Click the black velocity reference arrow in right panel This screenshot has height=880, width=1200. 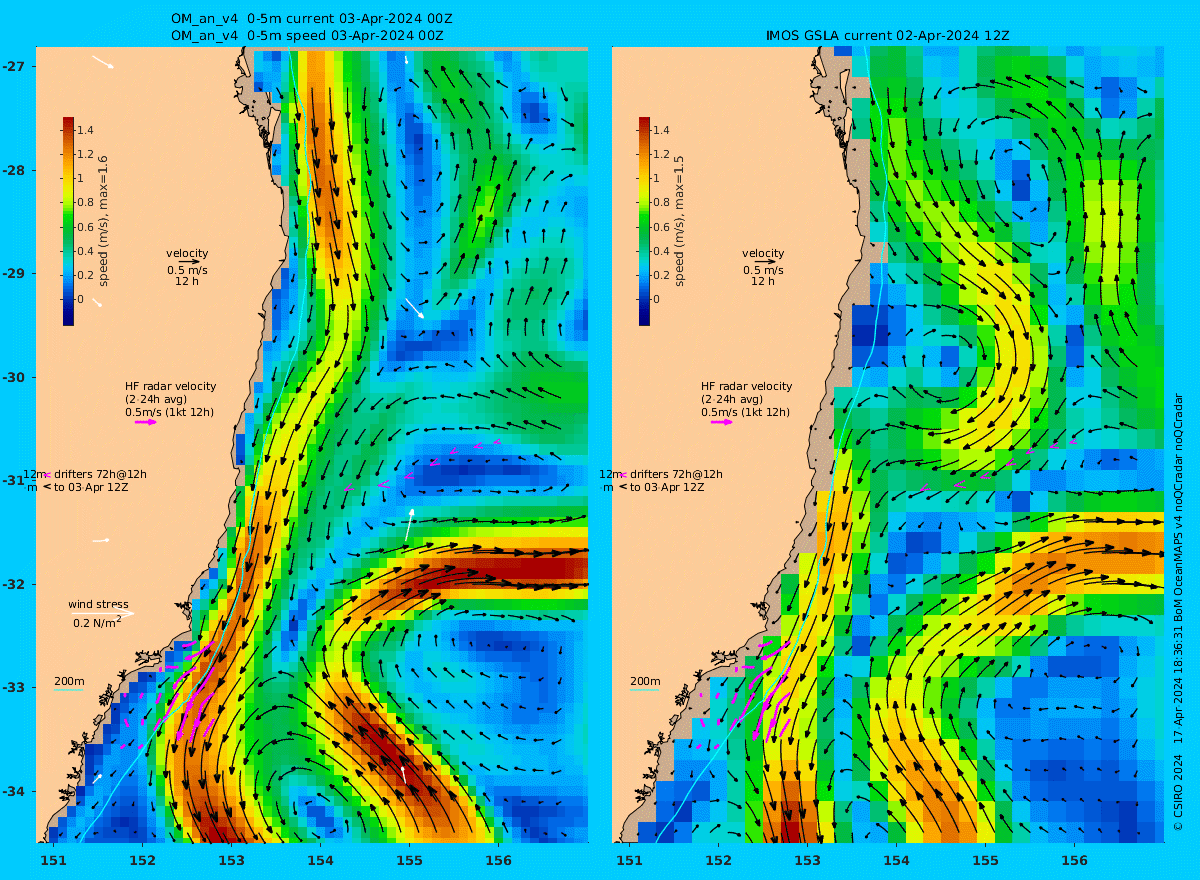765,262
